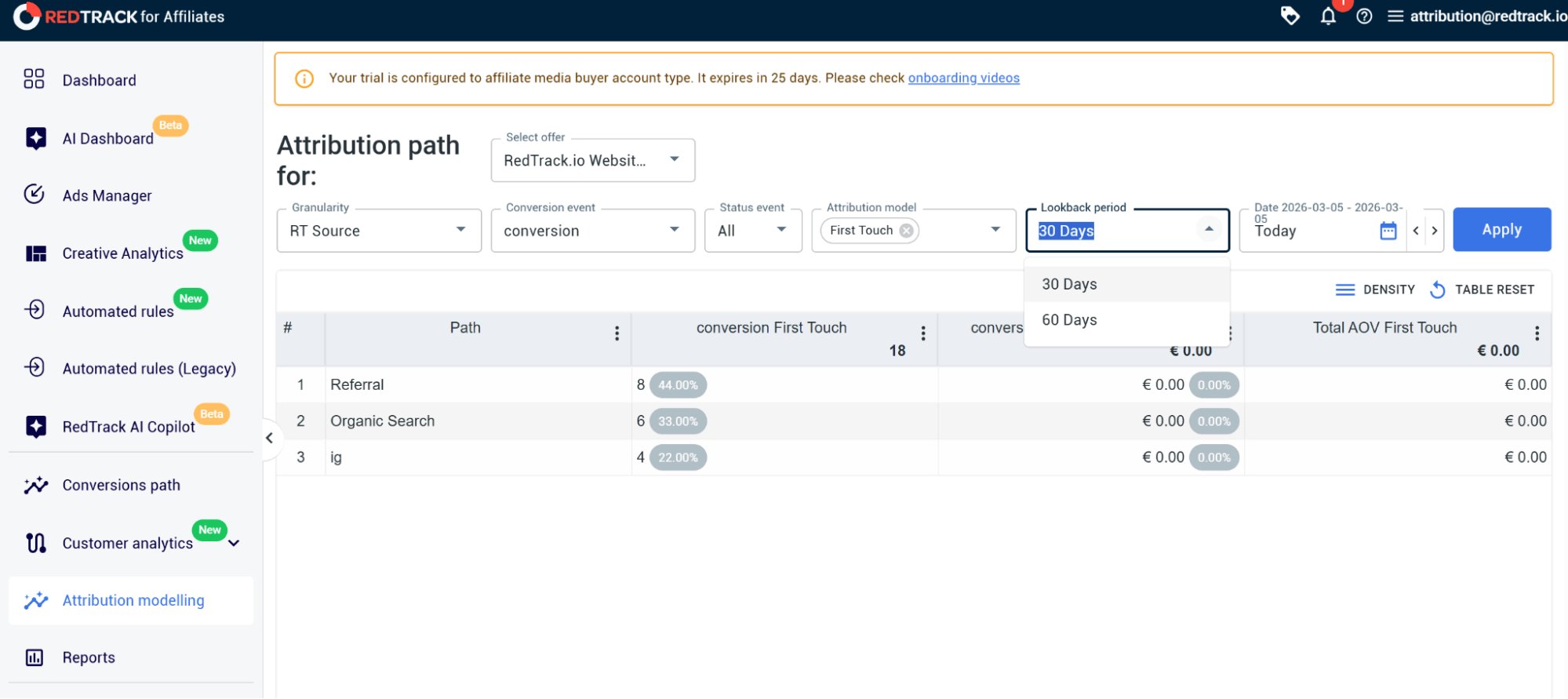The width and height of the screenshot is (1568, 699).
Task: Open the onboarding videos link
Action: pyautogui.click(x=963, y=78)
